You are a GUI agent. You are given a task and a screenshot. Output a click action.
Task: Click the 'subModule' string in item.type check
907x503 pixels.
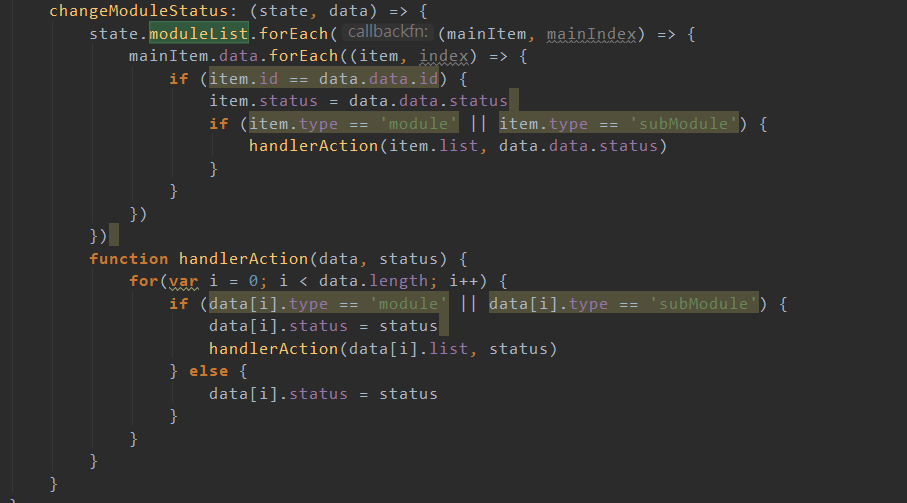point(683,124)
